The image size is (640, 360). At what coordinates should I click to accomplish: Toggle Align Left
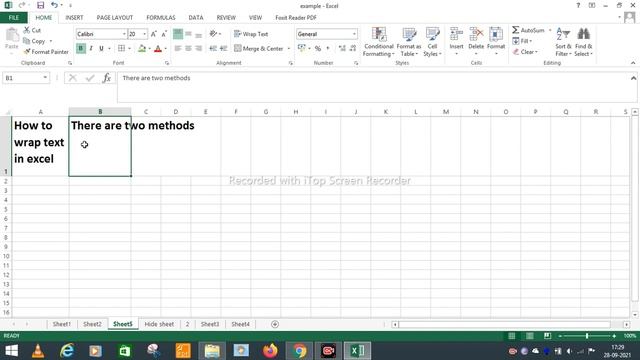pyautogui.click(x=178, y=49)
